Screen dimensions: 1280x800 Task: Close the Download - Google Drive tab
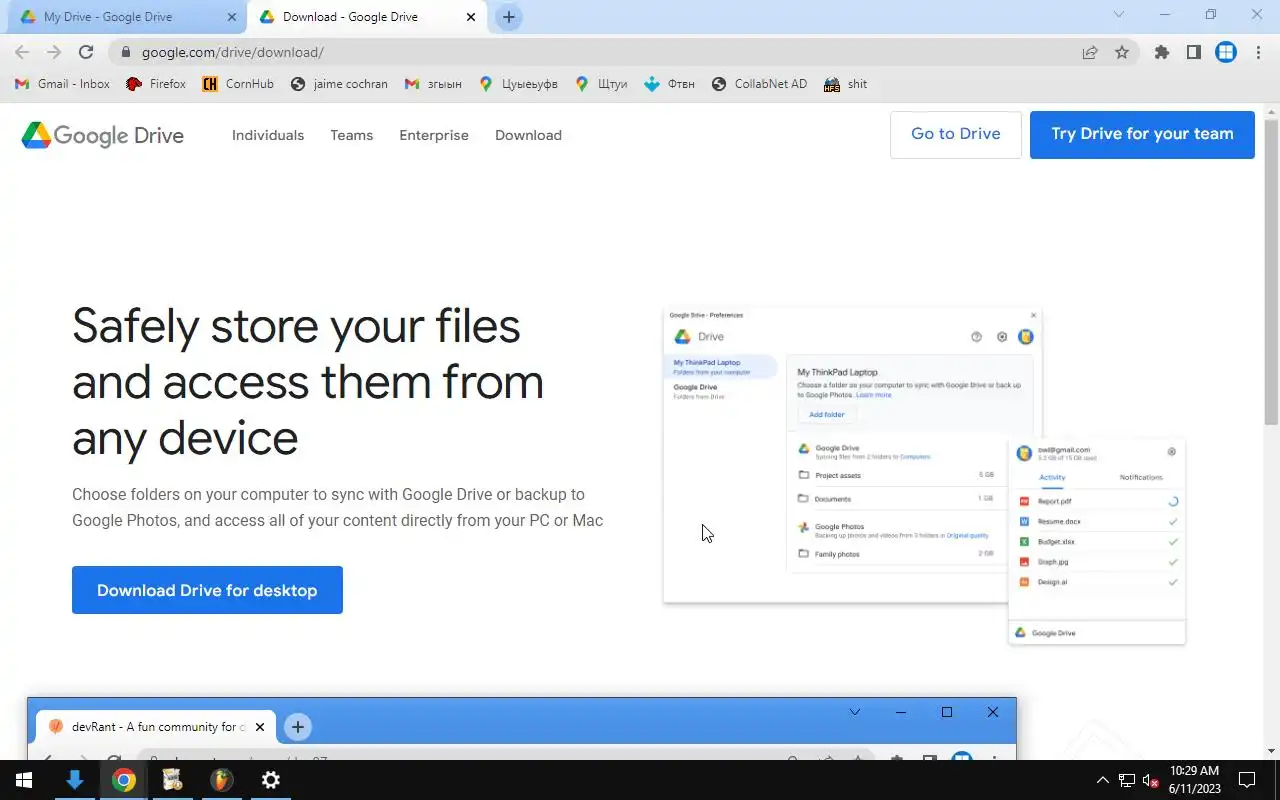pyautogui.click(x=471, y=17)
